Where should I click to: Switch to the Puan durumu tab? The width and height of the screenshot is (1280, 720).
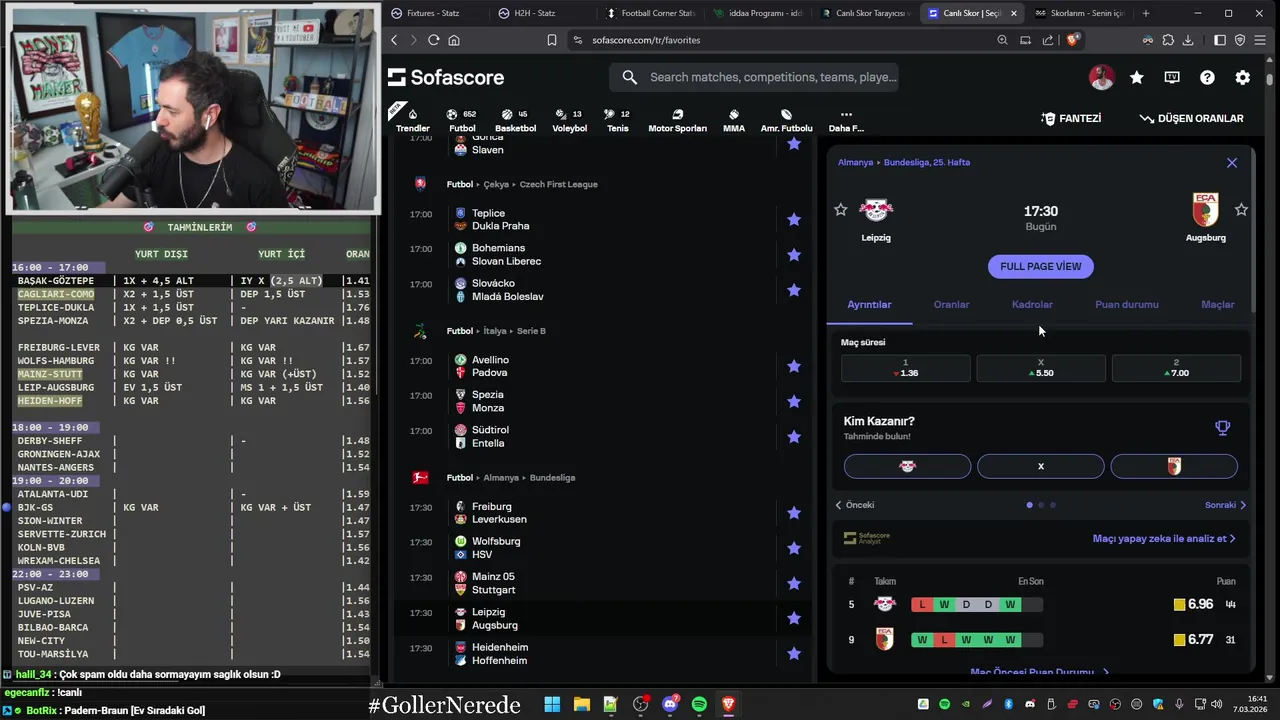(1127, 304)
